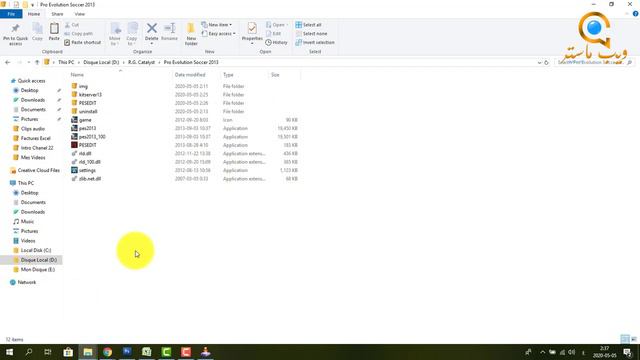
Task: Open Downloads under Quick access
Action: tap(29, 100)
